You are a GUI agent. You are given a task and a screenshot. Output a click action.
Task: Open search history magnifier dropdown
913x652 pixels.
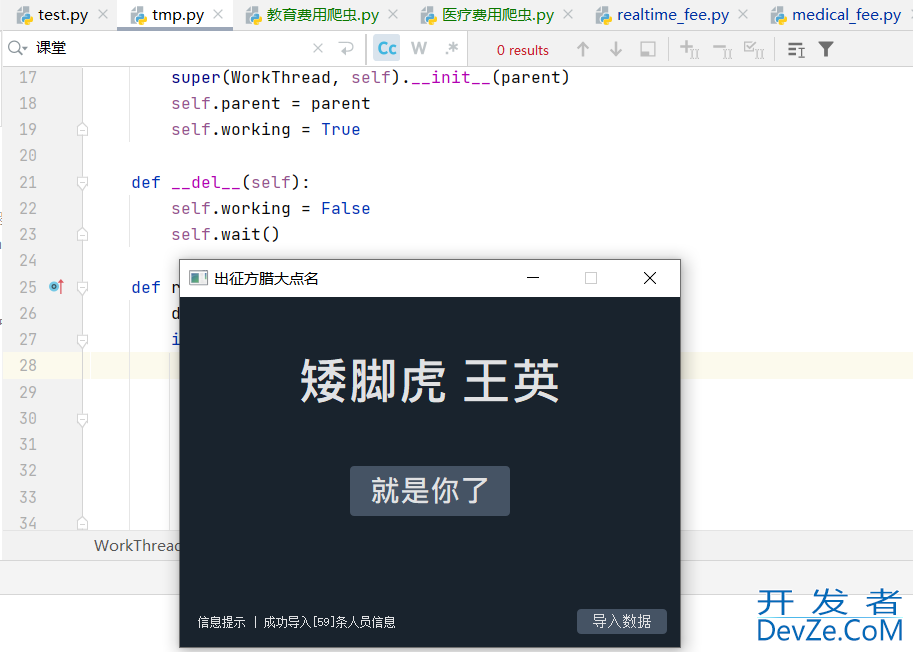(x=17, y=48)
